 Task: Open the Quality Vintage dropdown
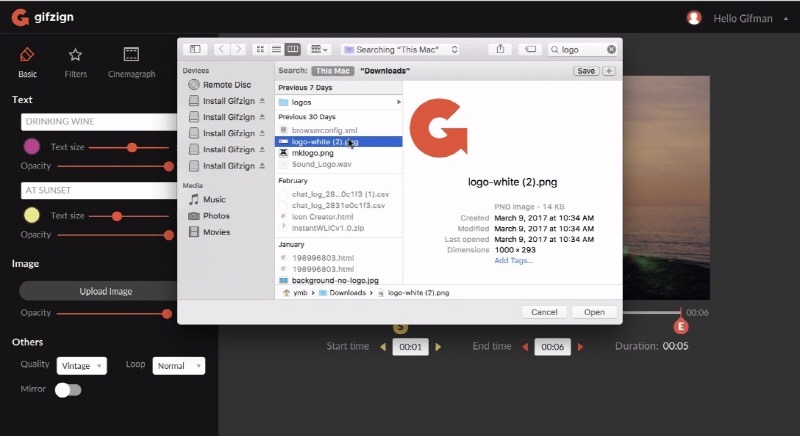pyautogui.click(x=82, y=366)
